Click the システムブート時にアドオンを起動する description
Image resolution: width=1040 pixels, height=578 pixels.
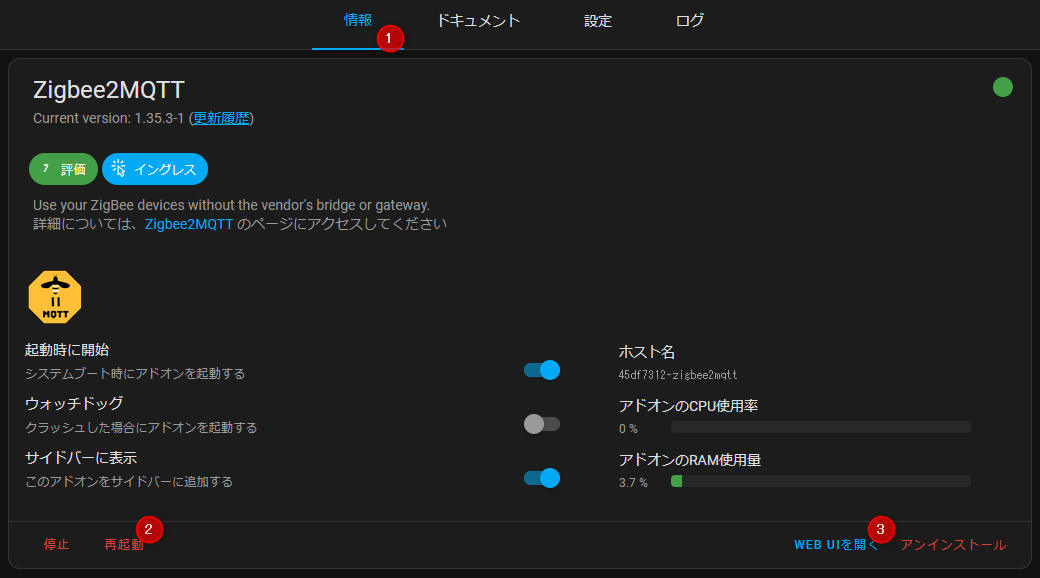click(x=135, y=374)
